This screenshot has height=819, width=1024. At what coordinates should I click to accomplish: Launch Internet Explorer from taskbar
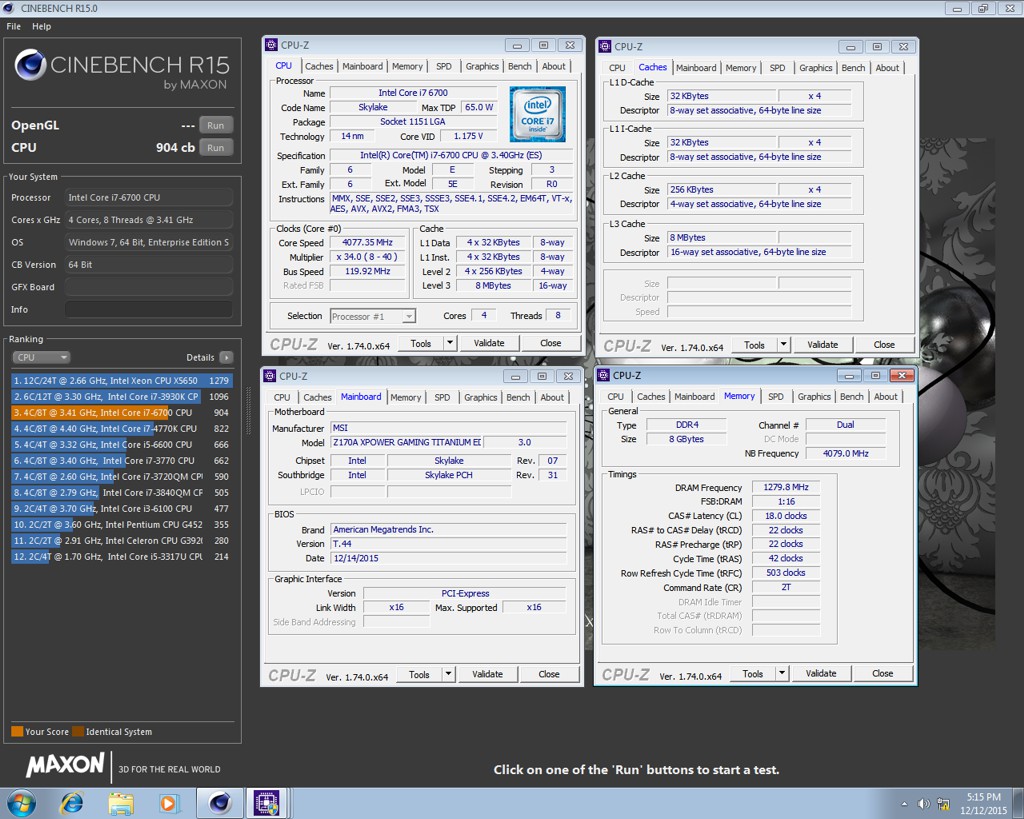coord(72,803)
